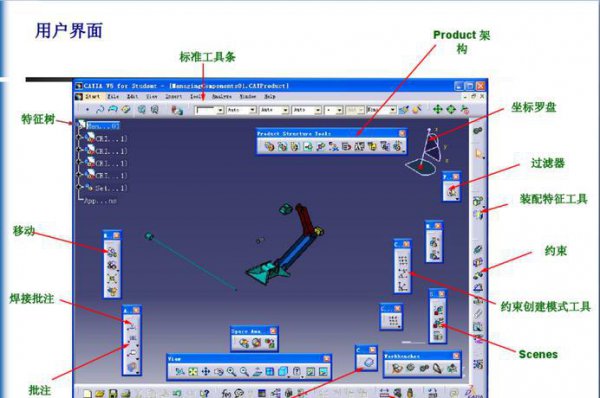This screenshot has width=600, height=398.
Task: Open the Analyze menu
Action: coord(222,96)
